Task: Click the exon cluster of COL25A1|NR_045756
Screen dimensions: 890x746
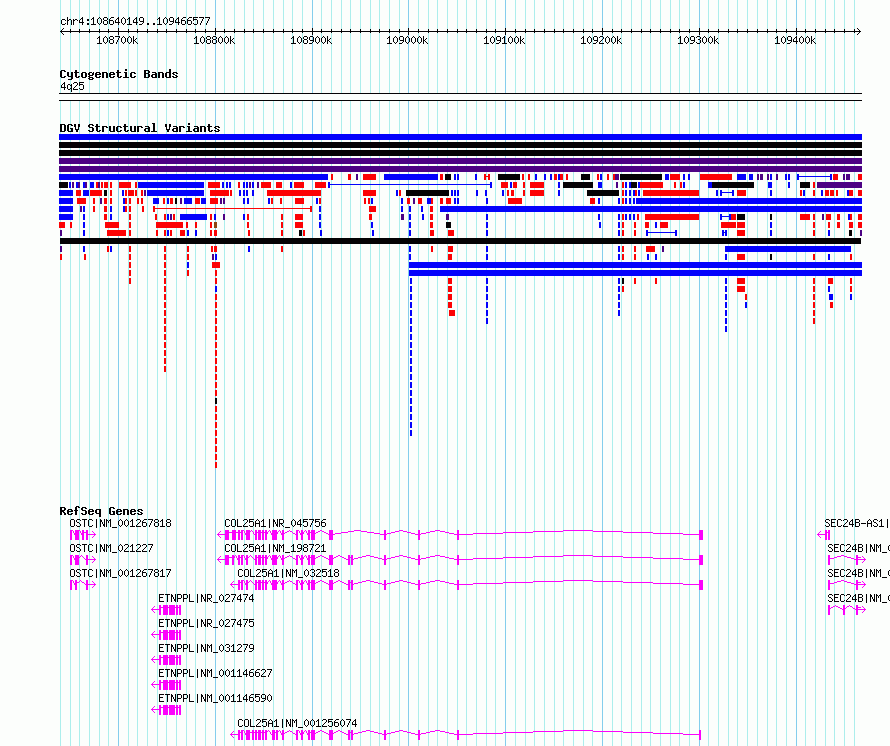Action: coord(271,535)
